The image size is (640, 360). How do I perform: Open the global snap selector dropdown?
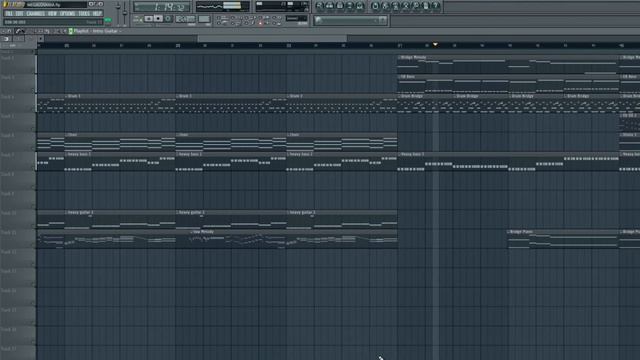[x=296, y=18]
